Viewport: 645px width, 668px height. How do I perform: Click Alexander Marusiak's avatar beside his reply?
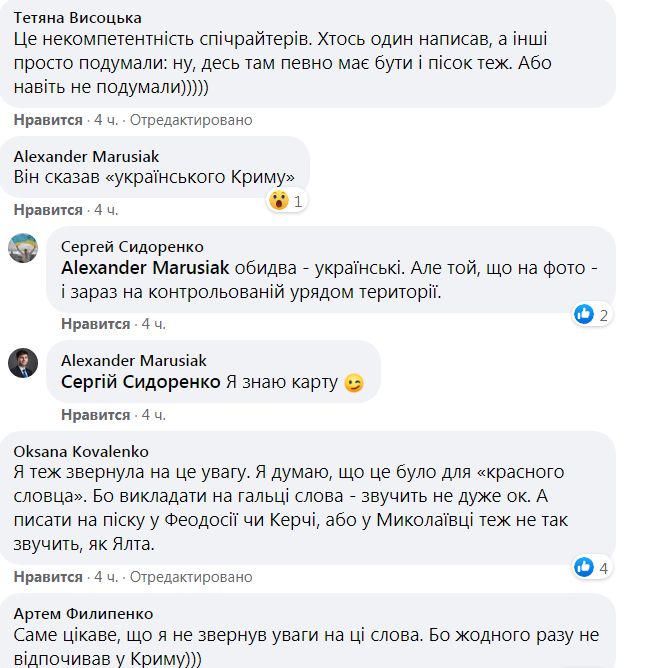[24, 362]
